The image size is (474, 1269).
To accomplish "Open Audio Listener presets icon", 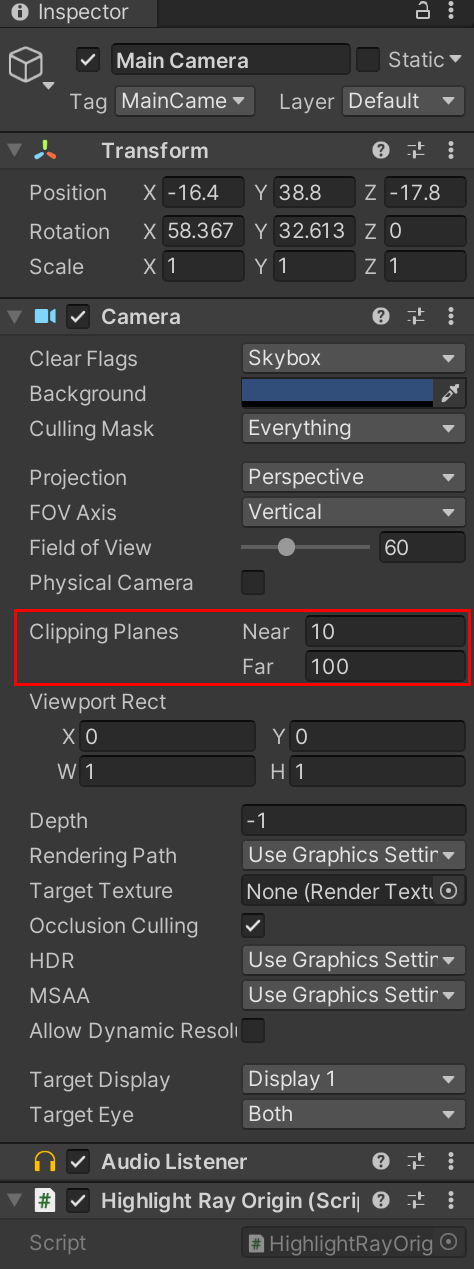I will coord(416,1162).
